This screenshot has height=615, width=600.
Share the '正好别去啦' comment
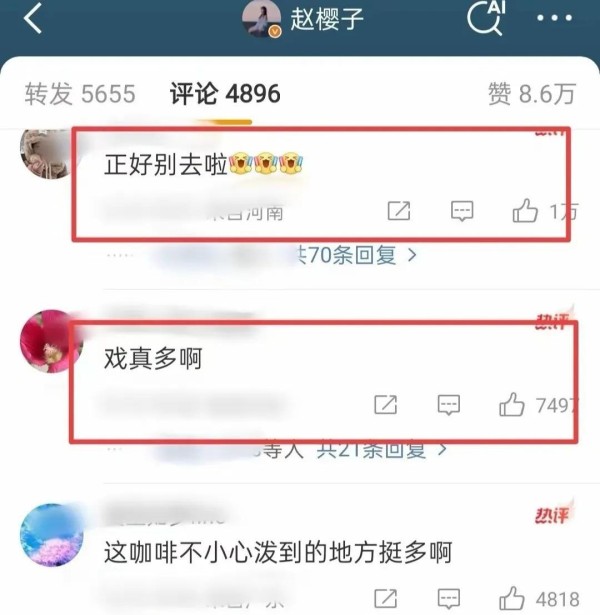[x=399, y=211]
